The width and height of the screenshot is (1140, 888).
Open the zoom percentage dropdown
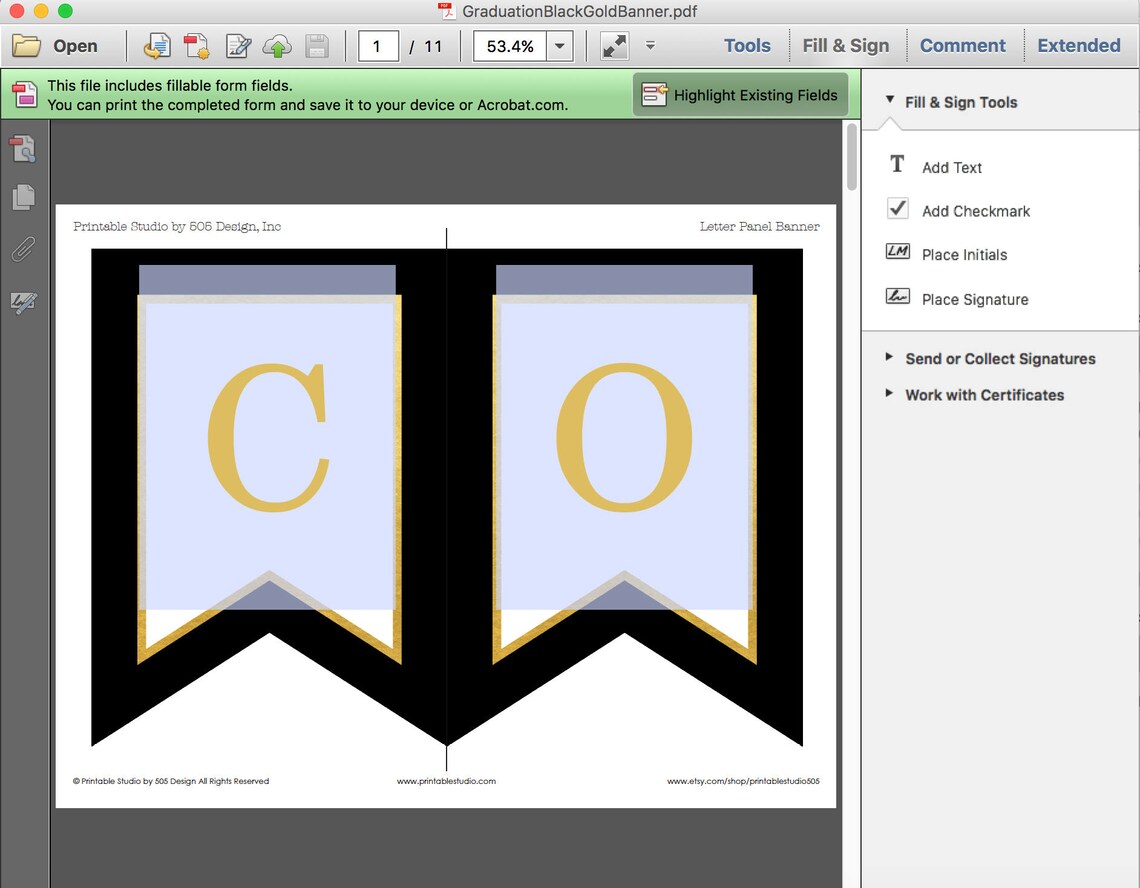coord(559,46)
